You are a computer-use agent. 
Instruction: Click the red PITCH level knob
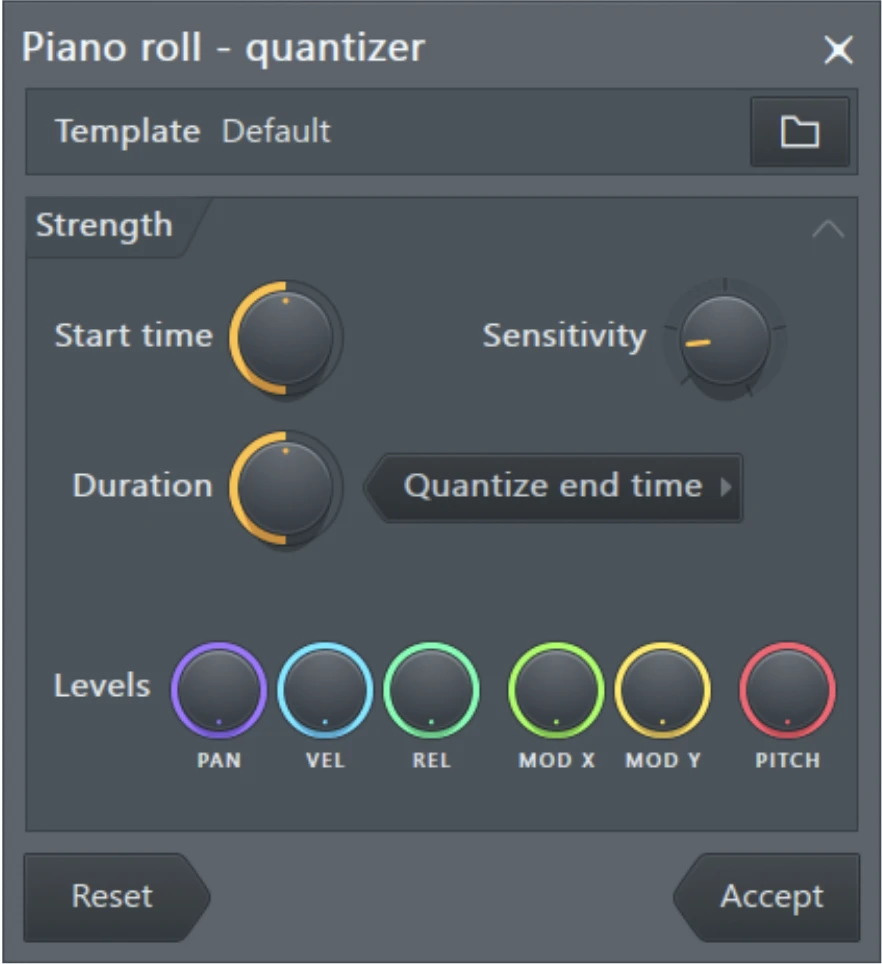coord(787,690)
